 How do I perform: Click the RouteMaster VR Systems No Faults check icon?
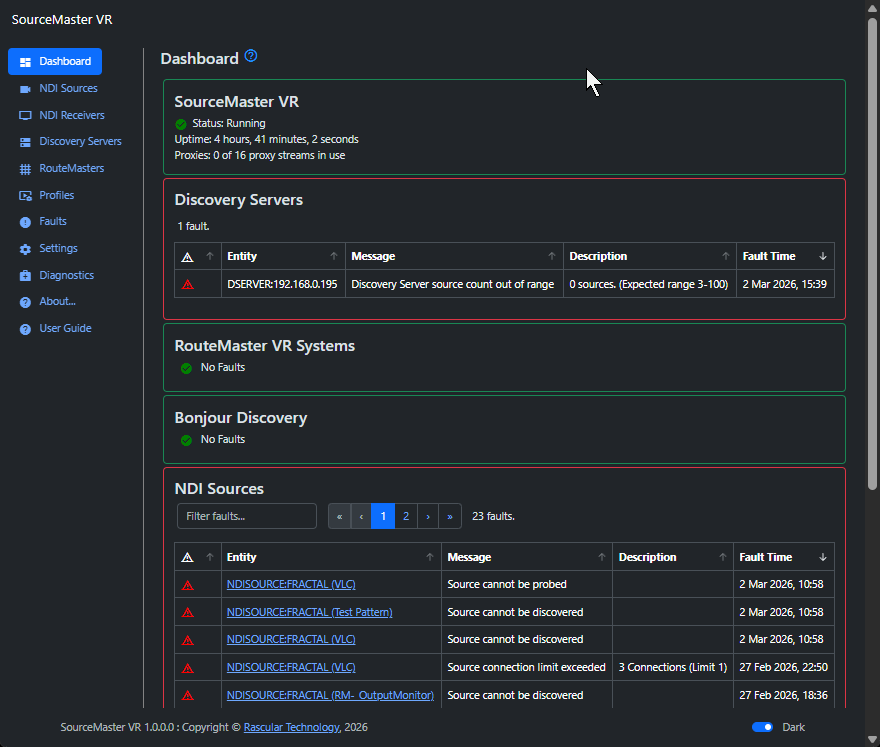(x=186, y=368)
